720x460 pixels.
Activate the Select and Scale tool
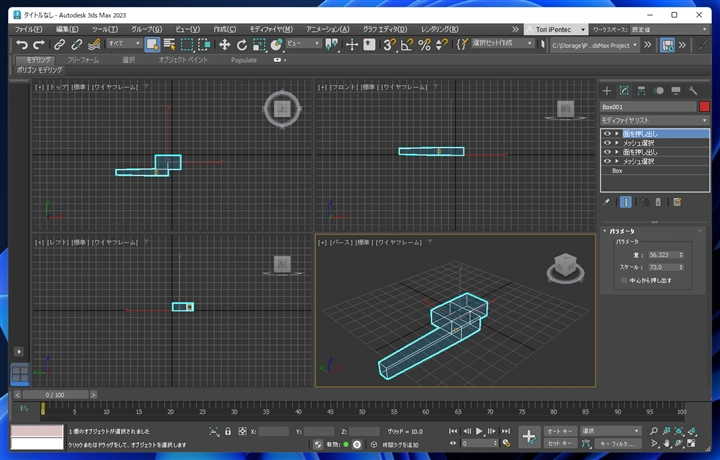pyautogui.click(x=259, y=45)
